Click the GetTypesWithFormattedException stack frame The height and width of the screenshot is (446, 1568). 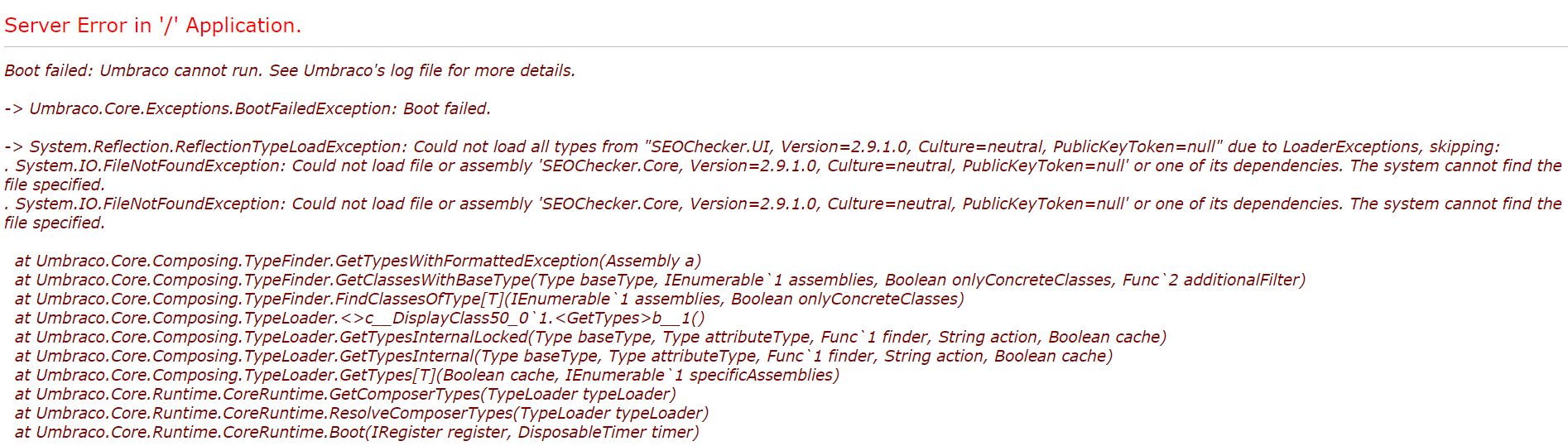tap(358, 261)
